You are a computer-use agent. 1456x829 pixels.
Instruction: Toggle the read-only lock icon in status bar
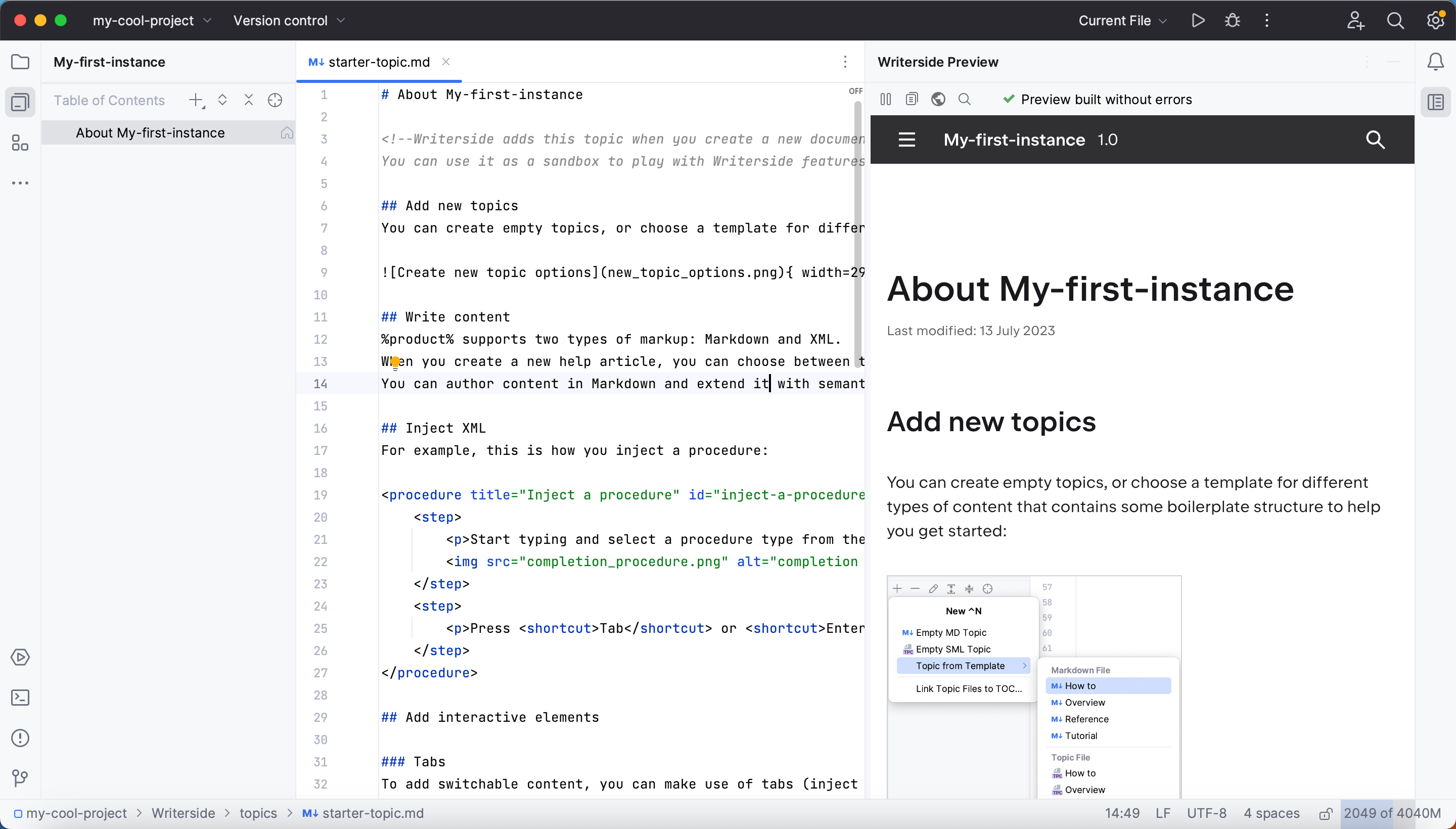[1326, 814]
